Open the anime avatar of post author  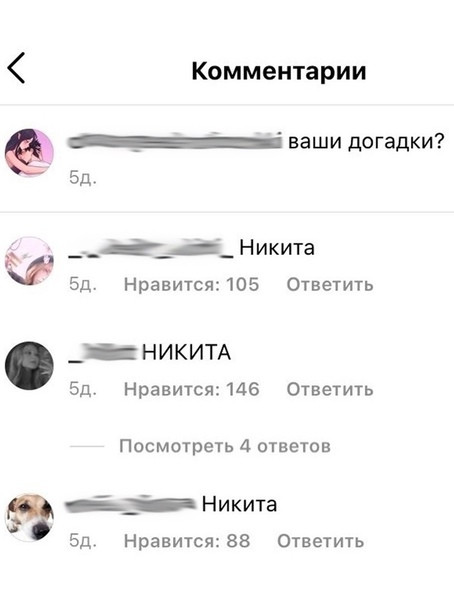pos(29,153)
